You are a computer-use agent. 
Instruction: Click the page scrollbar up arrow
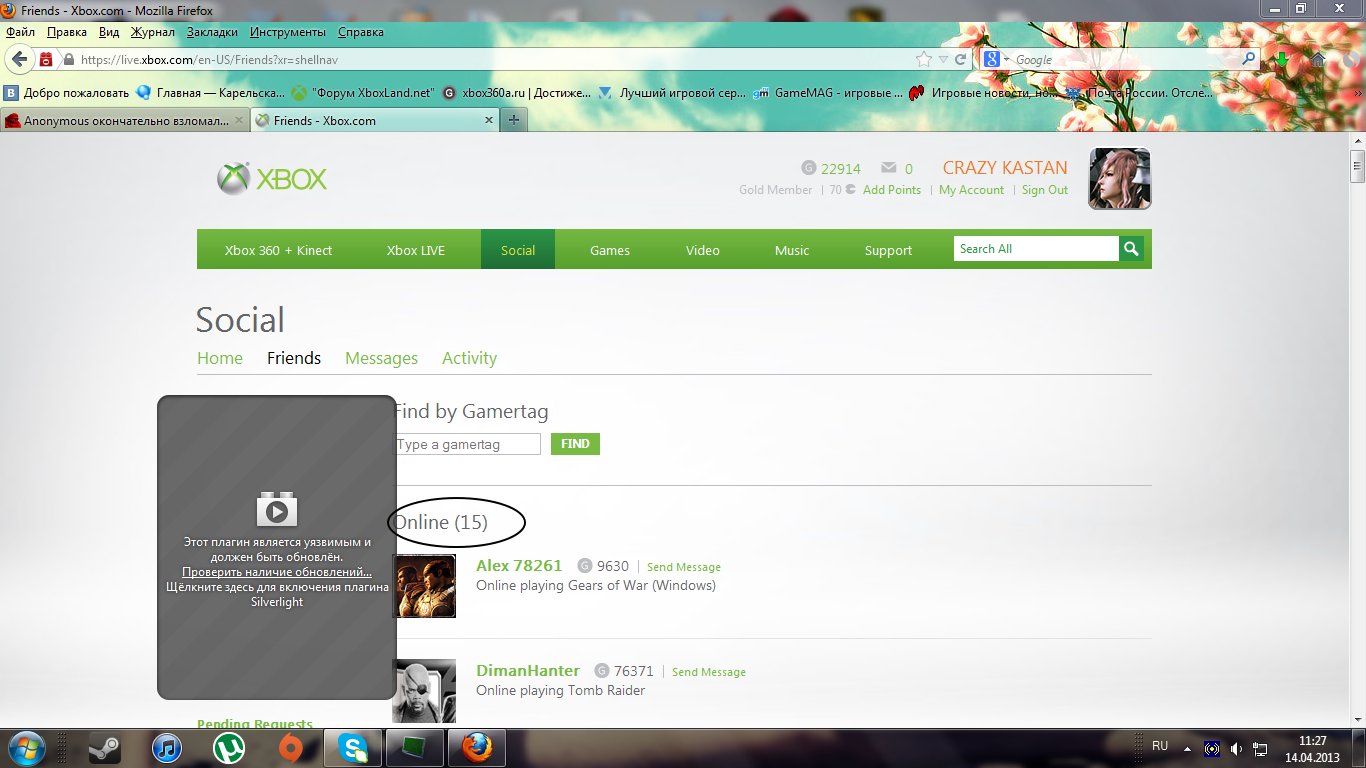(x=1357, y=140)
